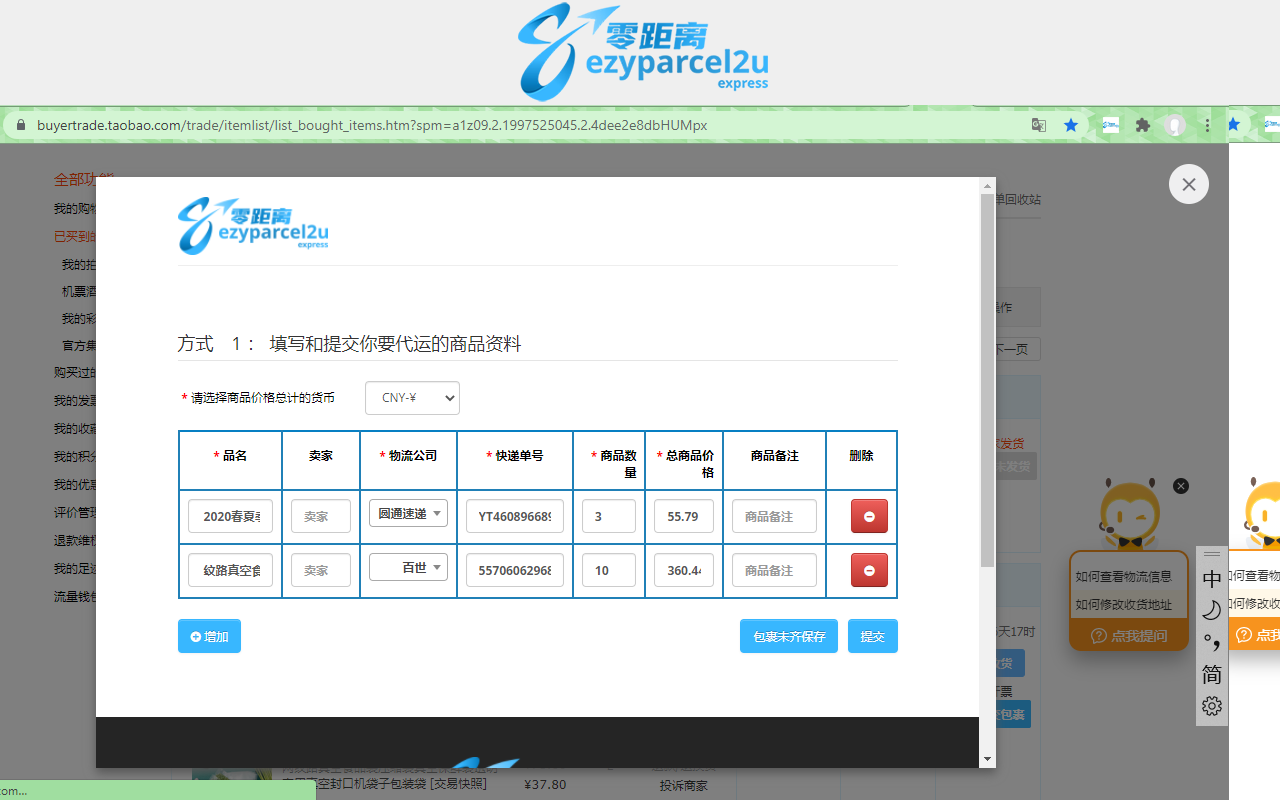Toggle half-moon width input mode
The height and width of the screenshot is (800, 1280).
(1212, 610)
